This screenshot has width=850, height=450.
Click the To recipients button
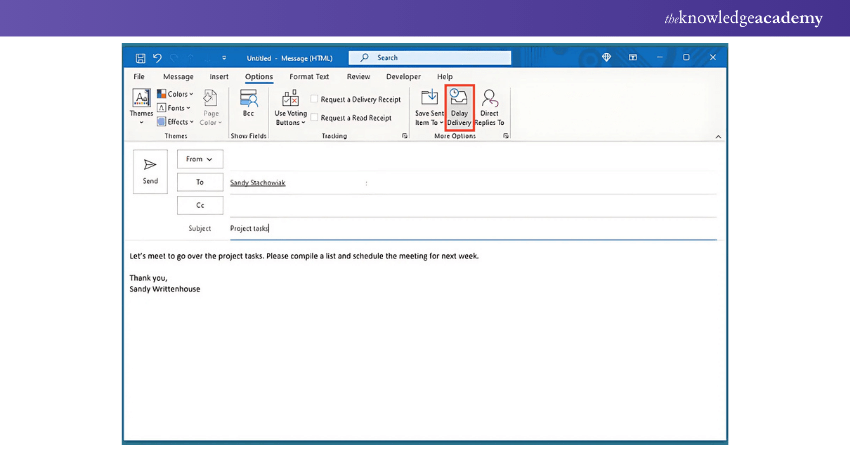(x=200, y=182)
